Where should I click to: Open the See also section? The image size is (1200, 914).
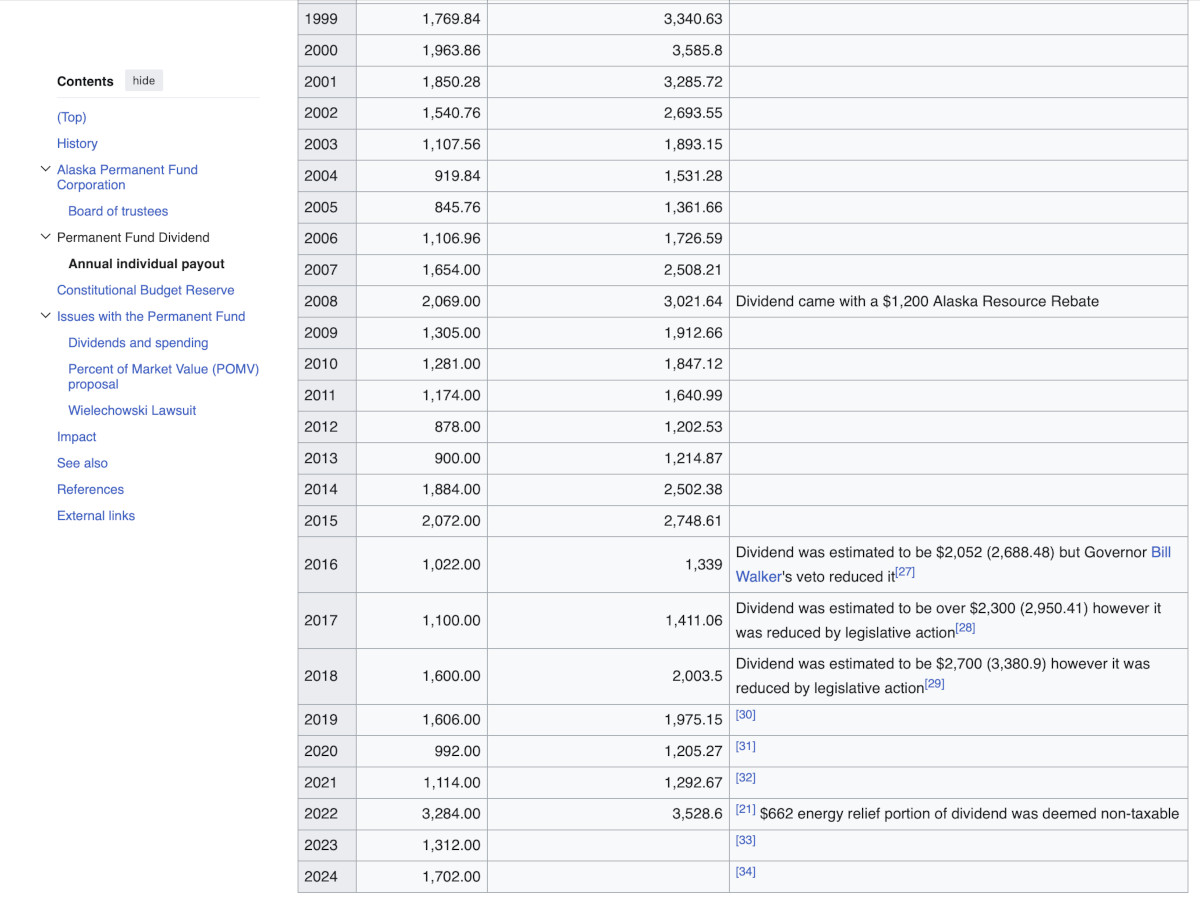[x=82, y=463]
